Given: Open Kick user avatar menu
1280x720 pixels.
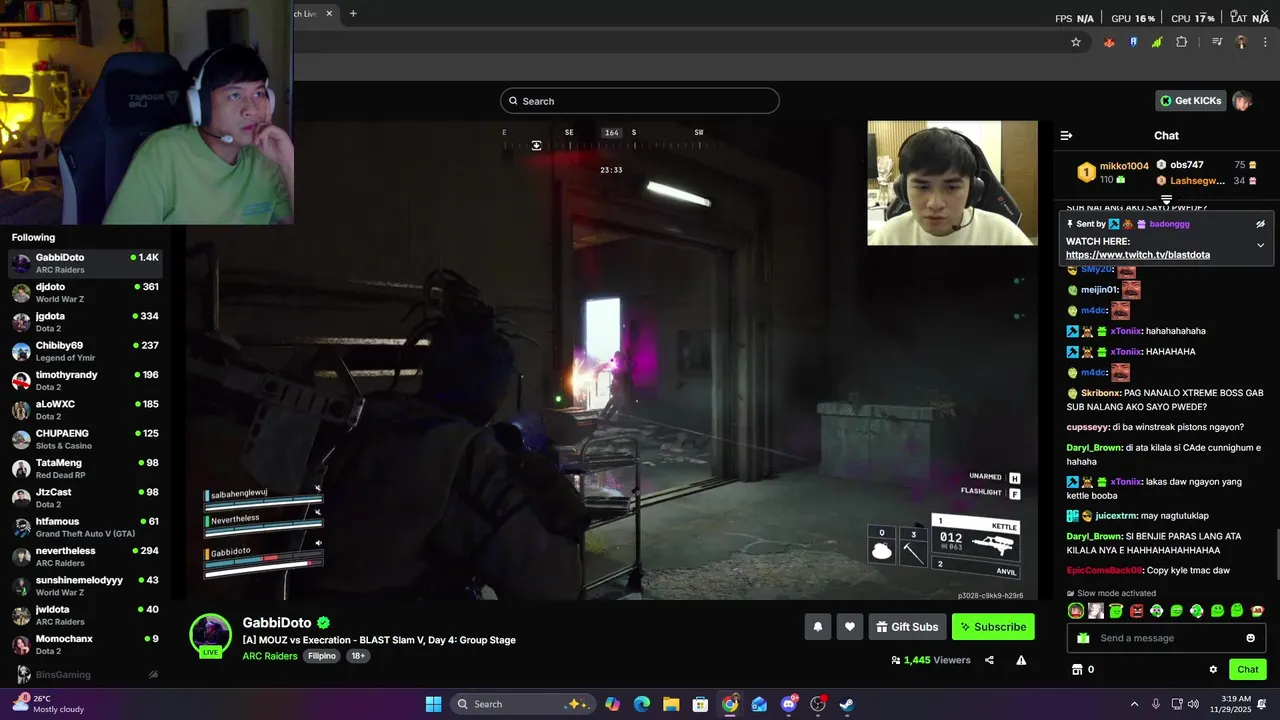Looking at the screenshot, I should pos(1242,101).
